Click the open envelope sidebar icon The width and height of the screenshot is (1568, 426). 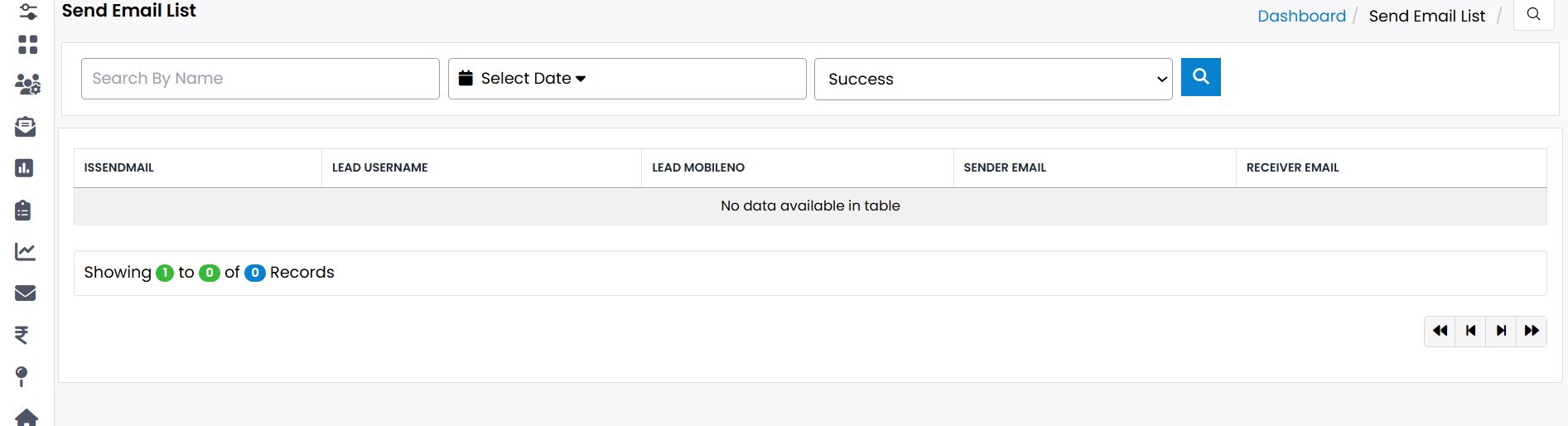(26, 127)
